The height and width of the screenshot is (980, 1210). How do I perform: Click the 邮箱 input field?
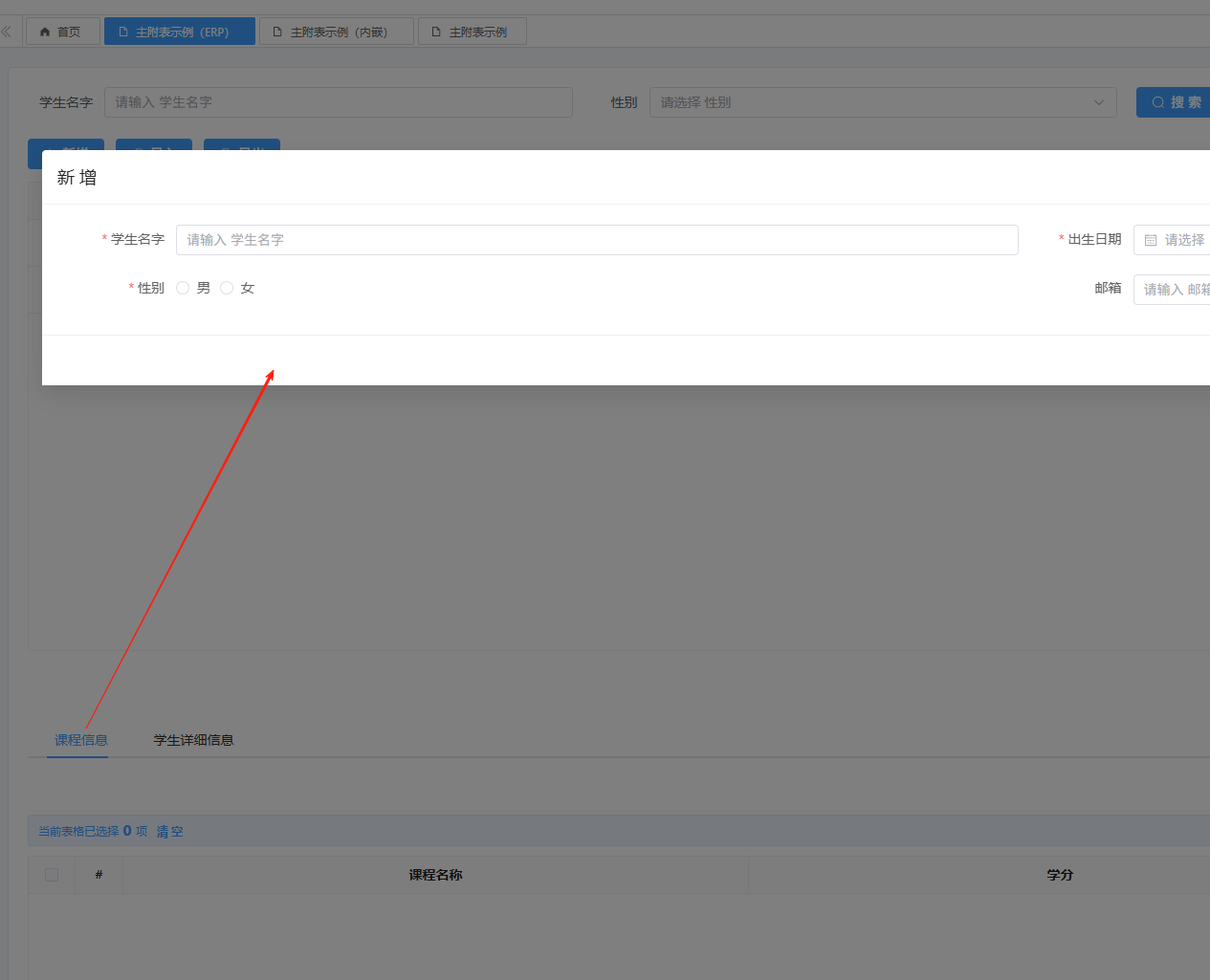[1176, 289]
